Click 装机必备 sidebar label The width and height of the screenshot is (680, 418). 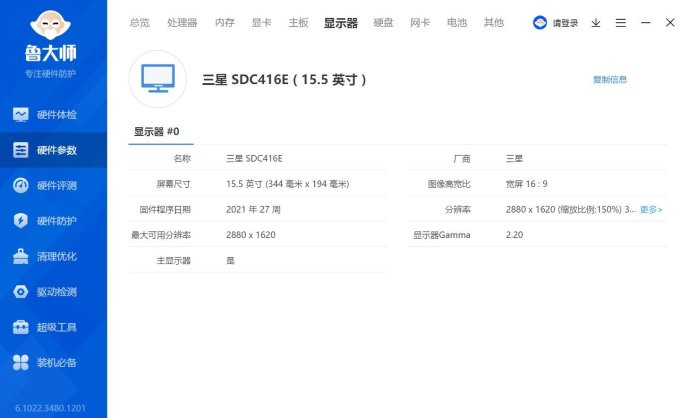(x=57, y=362)
